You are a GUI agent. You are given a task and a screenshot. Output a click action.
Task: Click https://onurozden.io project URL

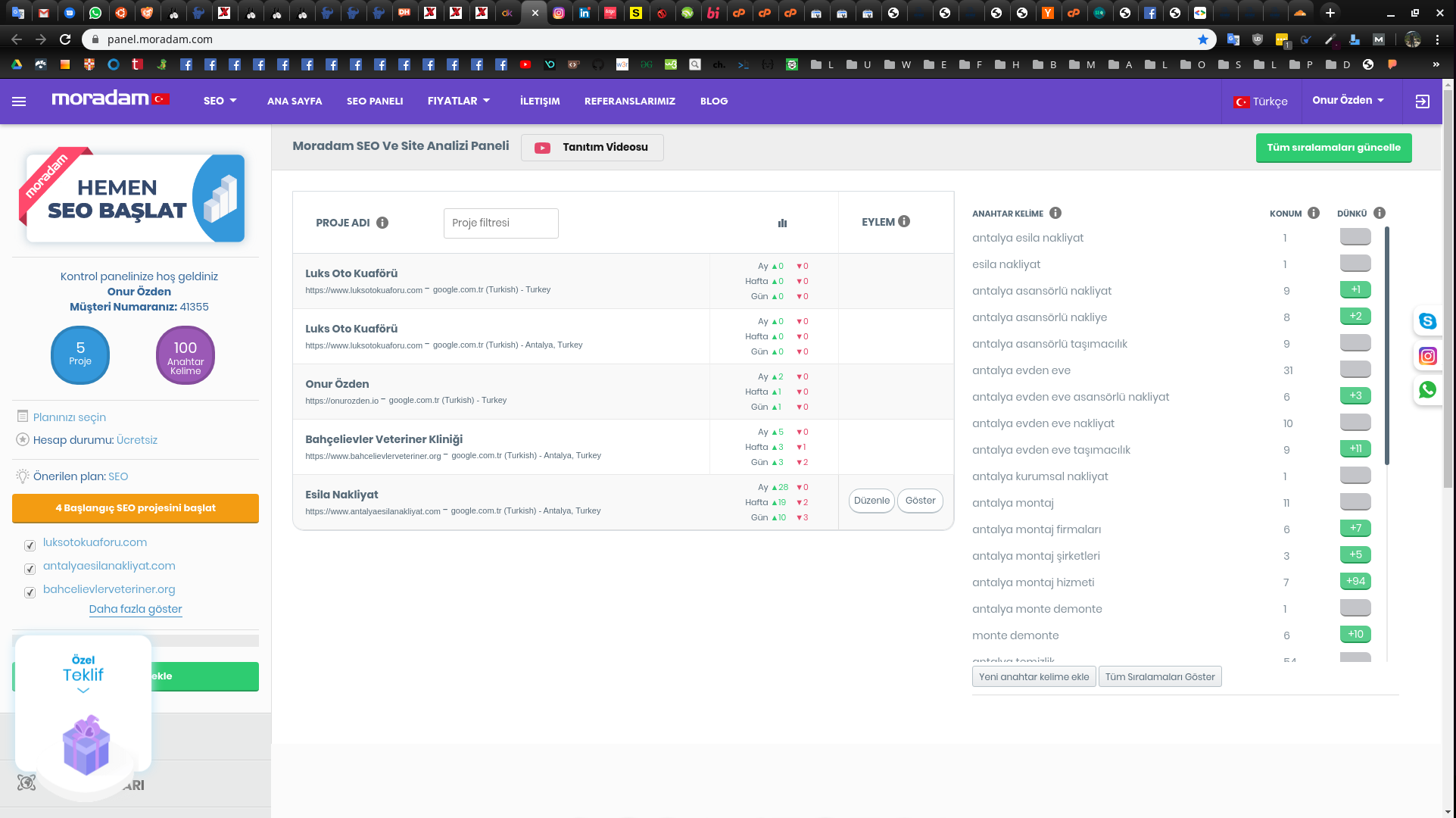pos(341,401)
